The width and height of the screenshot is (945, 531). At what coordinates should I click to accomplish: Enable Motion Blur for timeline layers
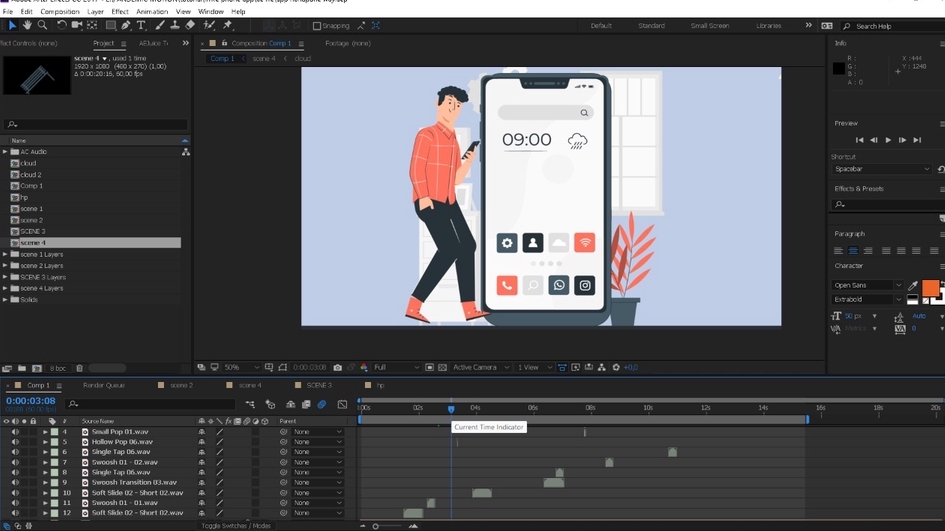[x=322, y=404]
